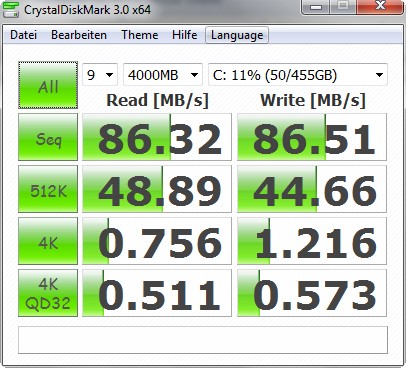Select the 512K read result 48.89

(x=157, y=189)
